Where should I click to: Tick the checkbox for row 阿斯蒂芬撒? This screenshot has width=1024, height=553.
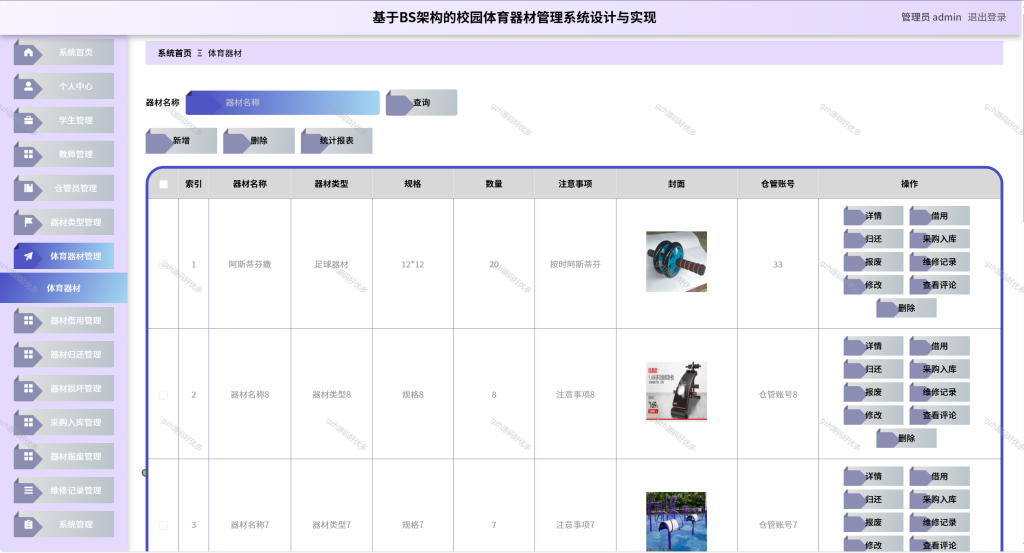click(x=163, y=264)
